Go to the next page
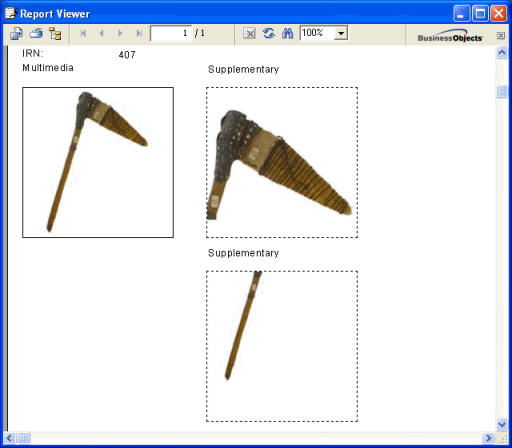 click(x=120, y=33)
